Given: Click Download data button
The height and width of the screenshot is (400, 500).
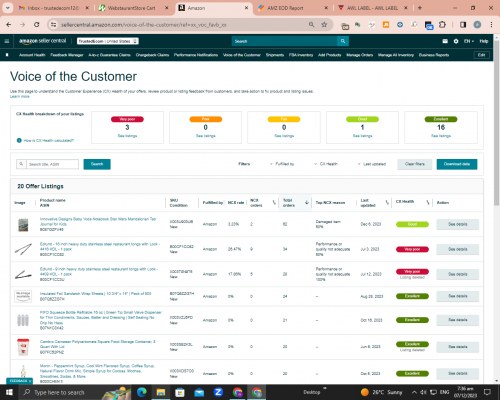Looking at the screenshot, I should click(457, 164).
